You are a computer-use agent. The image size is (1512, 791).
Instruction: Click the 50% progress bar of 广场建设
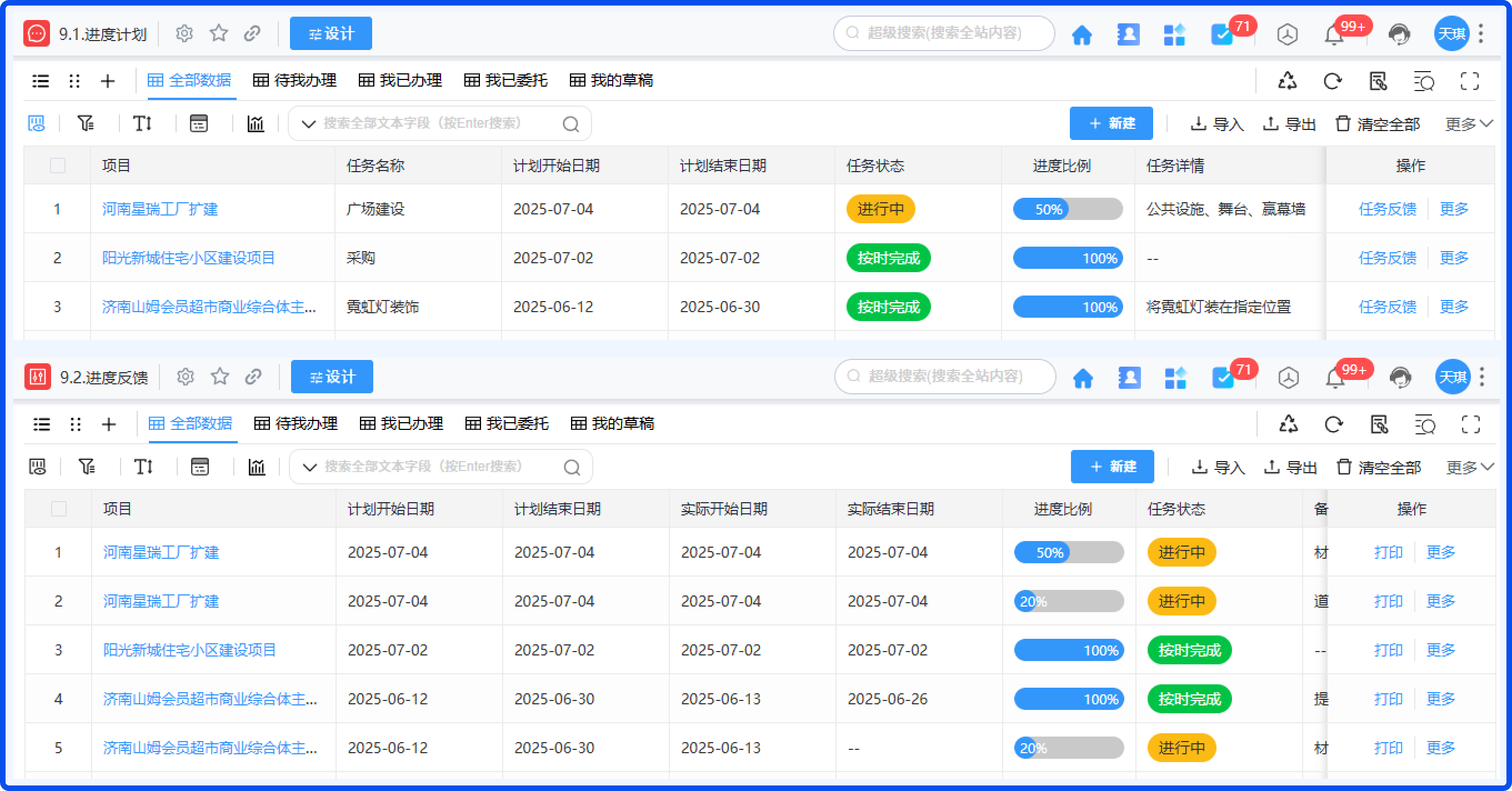pos(1067,209)
